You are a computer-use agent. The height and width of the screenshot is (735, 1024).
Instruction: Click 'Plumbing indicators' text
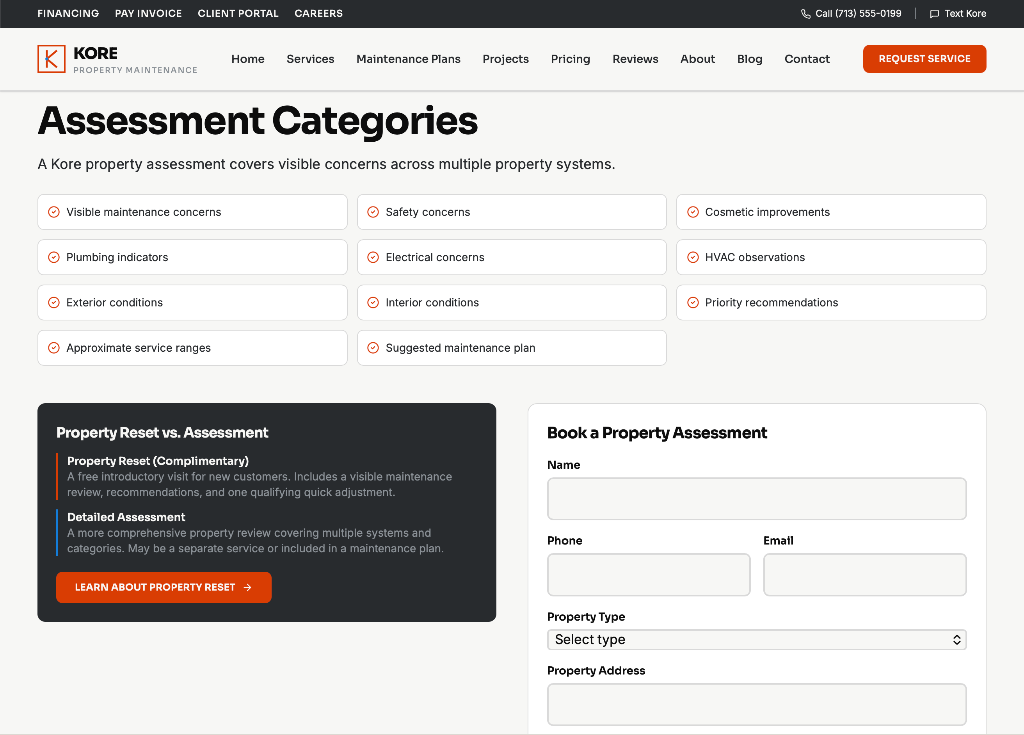click(117, 257)
